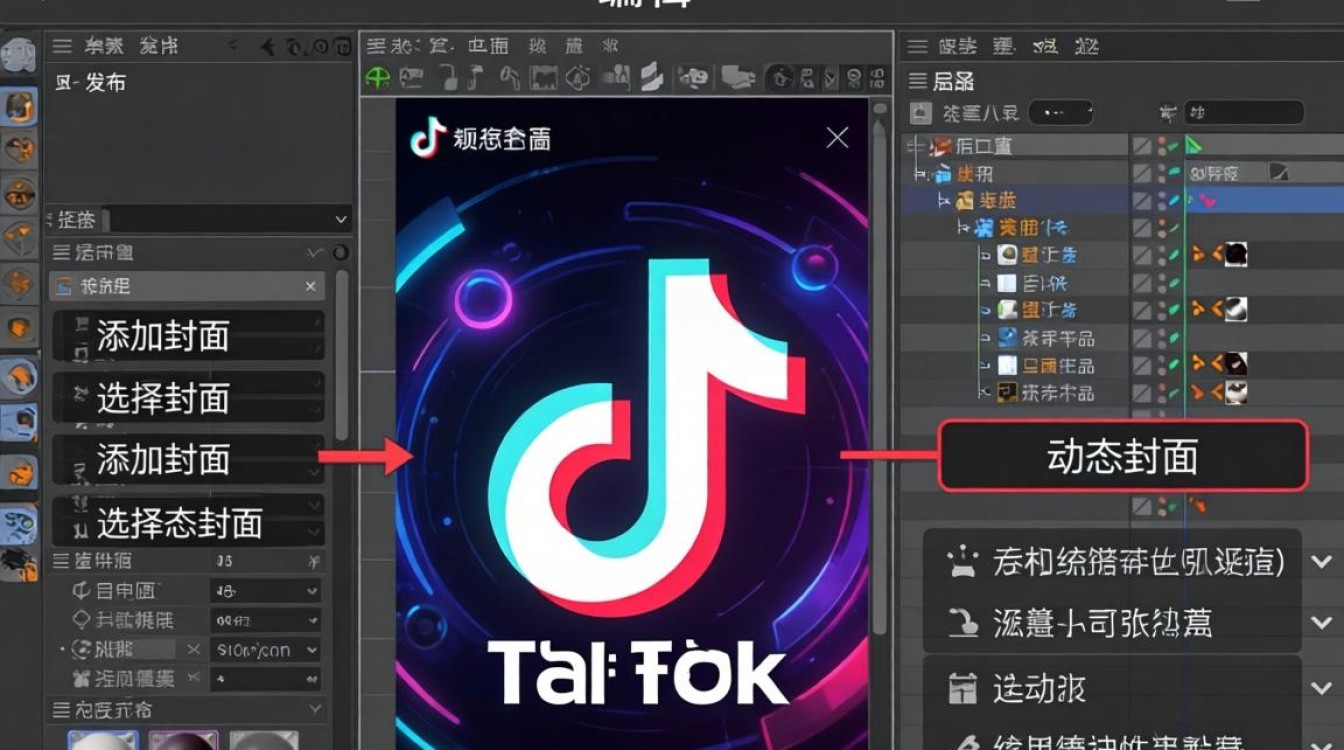Select the 选择封面 entry
Image resolution: width=1344 pixels, height=750 pixels.
click(188, 398)
